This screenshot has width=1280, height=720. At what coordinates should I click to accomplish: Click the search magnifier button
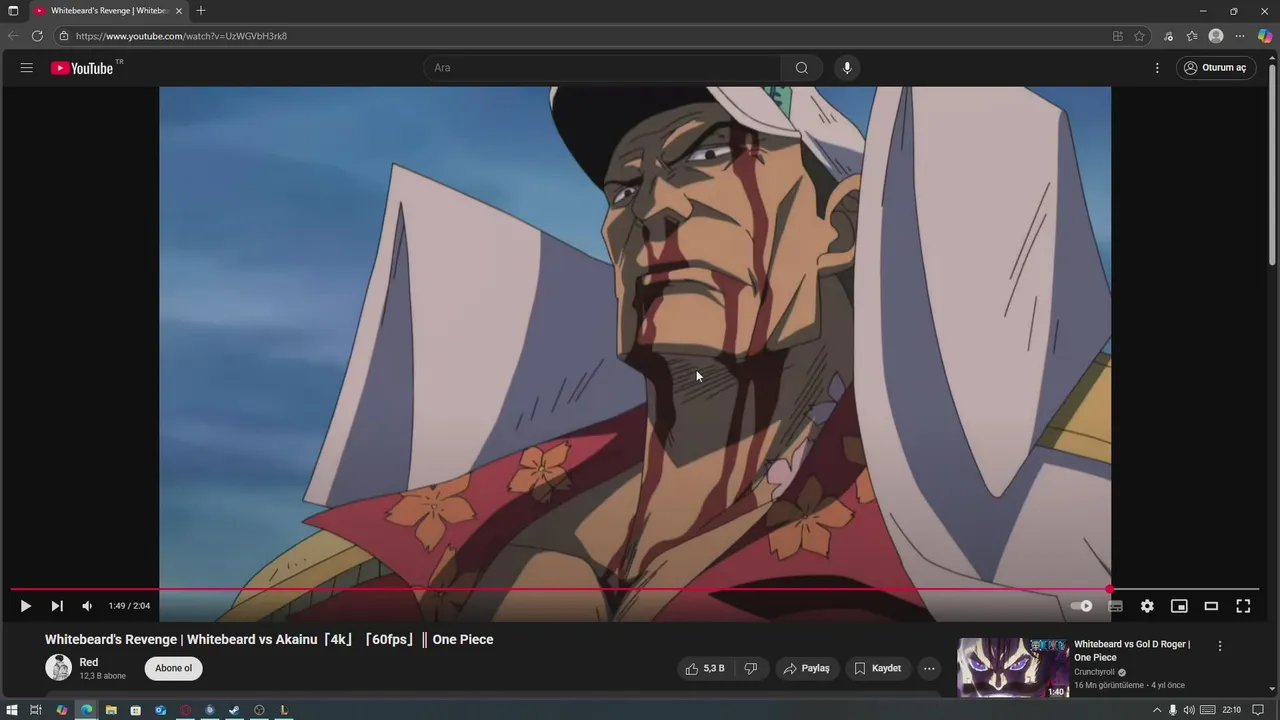tap(802, 68)
